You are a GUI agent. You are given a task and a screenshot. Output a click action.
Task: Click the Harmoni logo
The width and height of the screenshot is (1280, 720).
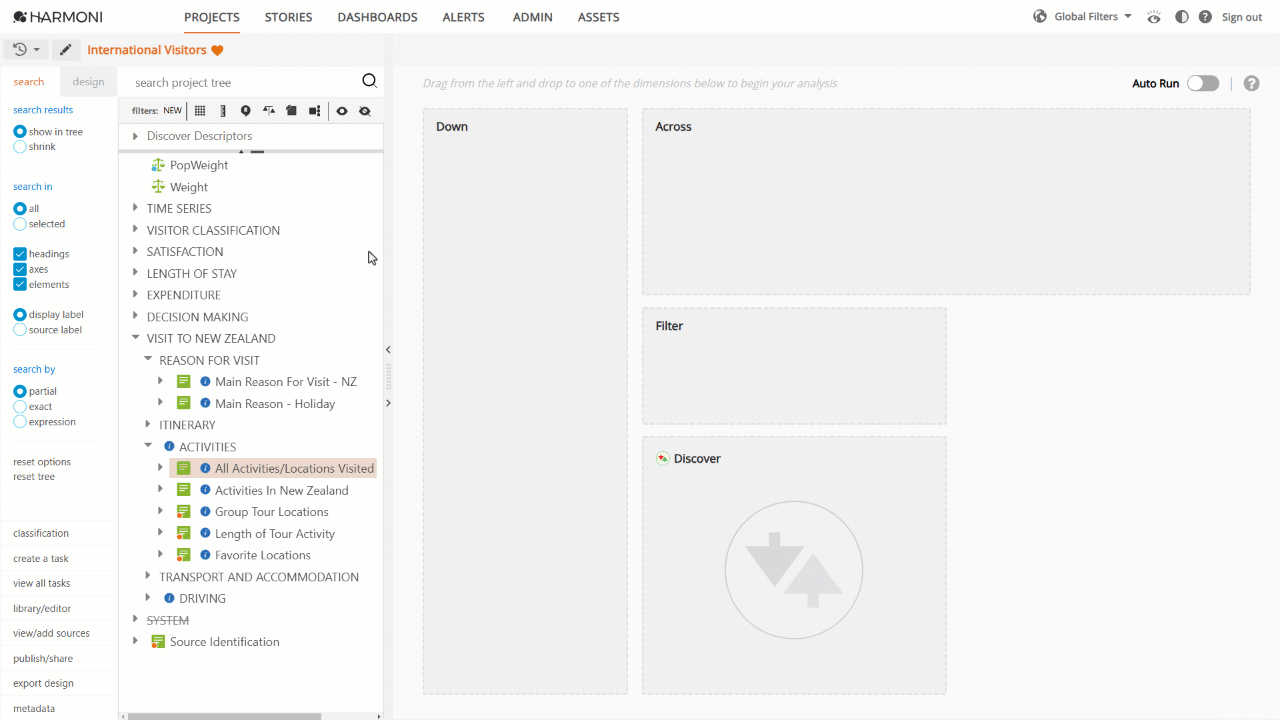58,17
